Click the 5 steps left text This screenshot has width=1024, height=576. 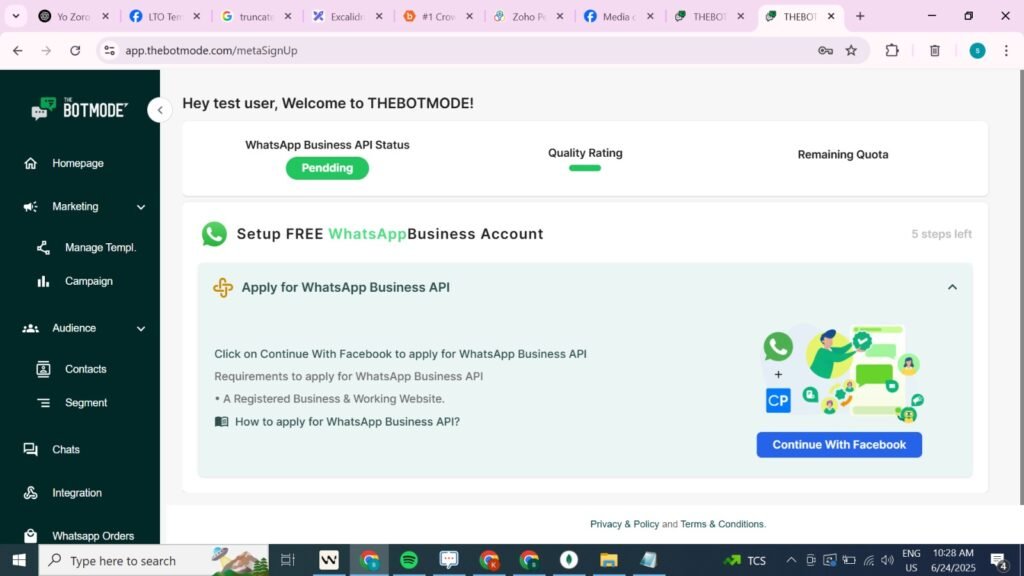click(941, 234)
